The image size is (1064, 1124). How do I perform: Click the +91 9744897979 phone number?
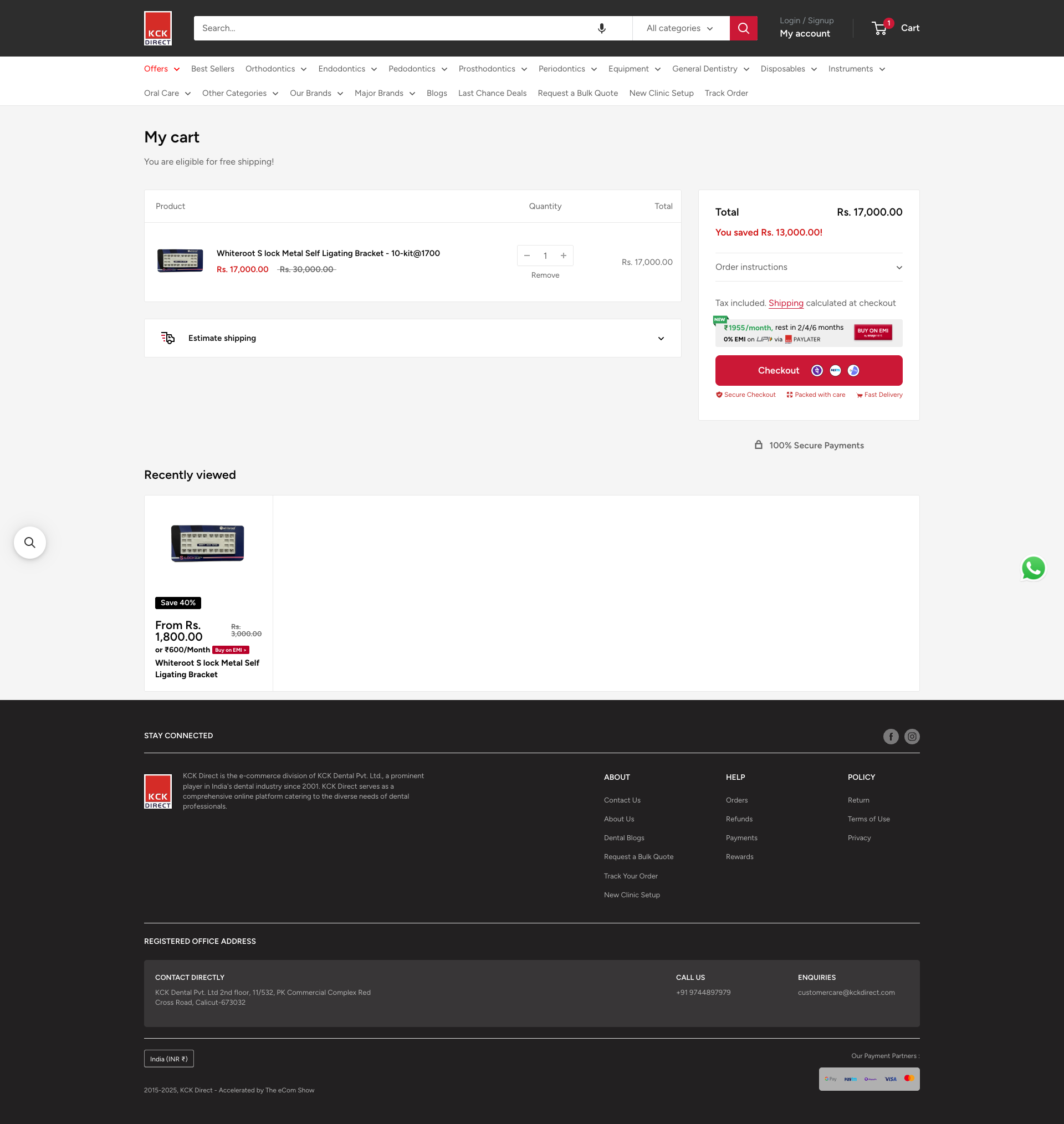click(703, 993)
